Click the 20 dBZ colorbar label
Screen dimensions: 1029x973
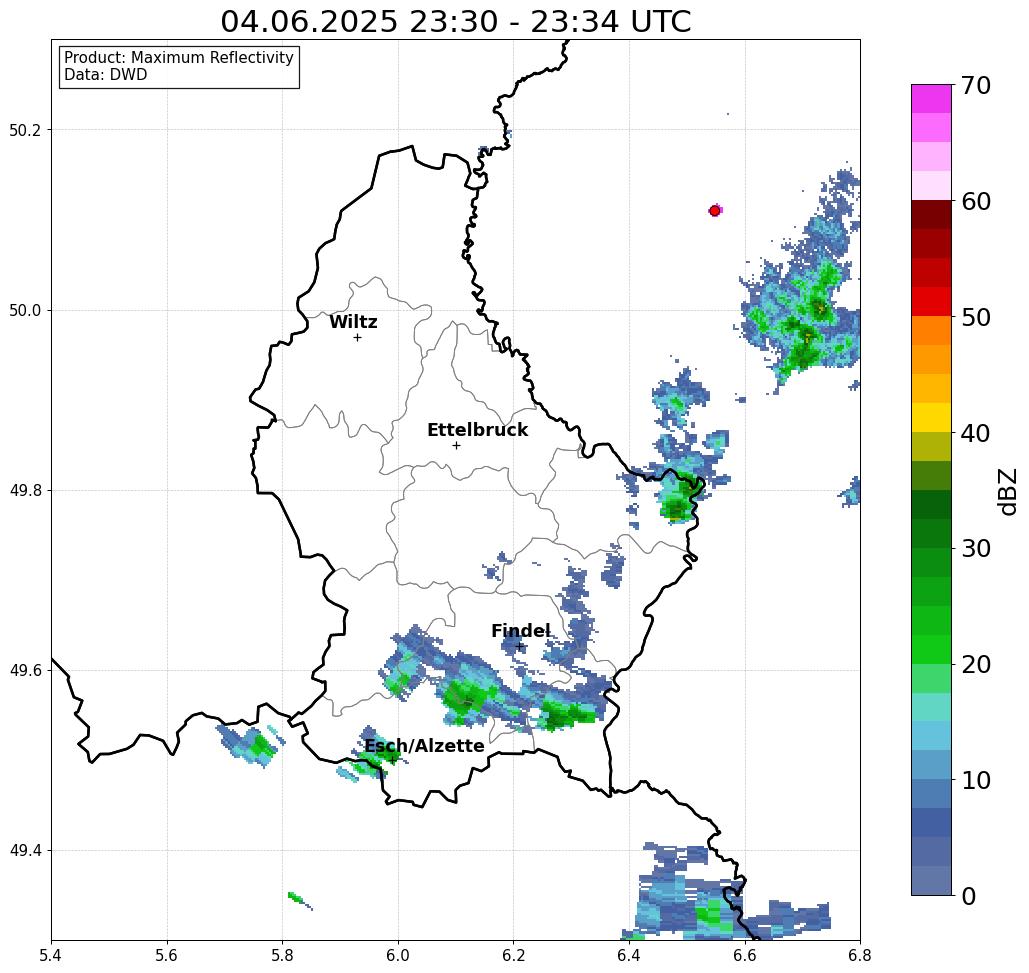tap(976, 665)
